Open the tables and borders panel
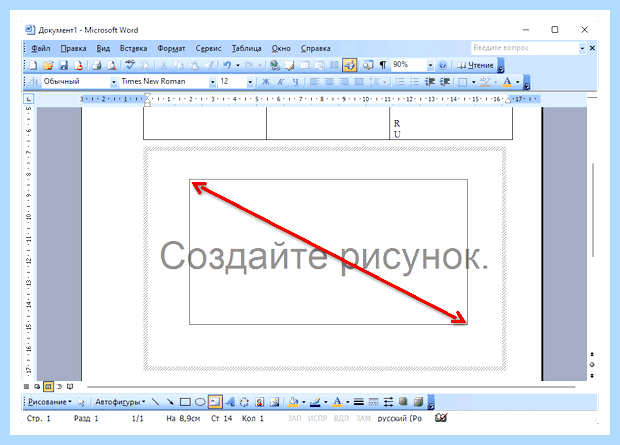The height and width of the screenshot is (445, 620). (290, 65)
